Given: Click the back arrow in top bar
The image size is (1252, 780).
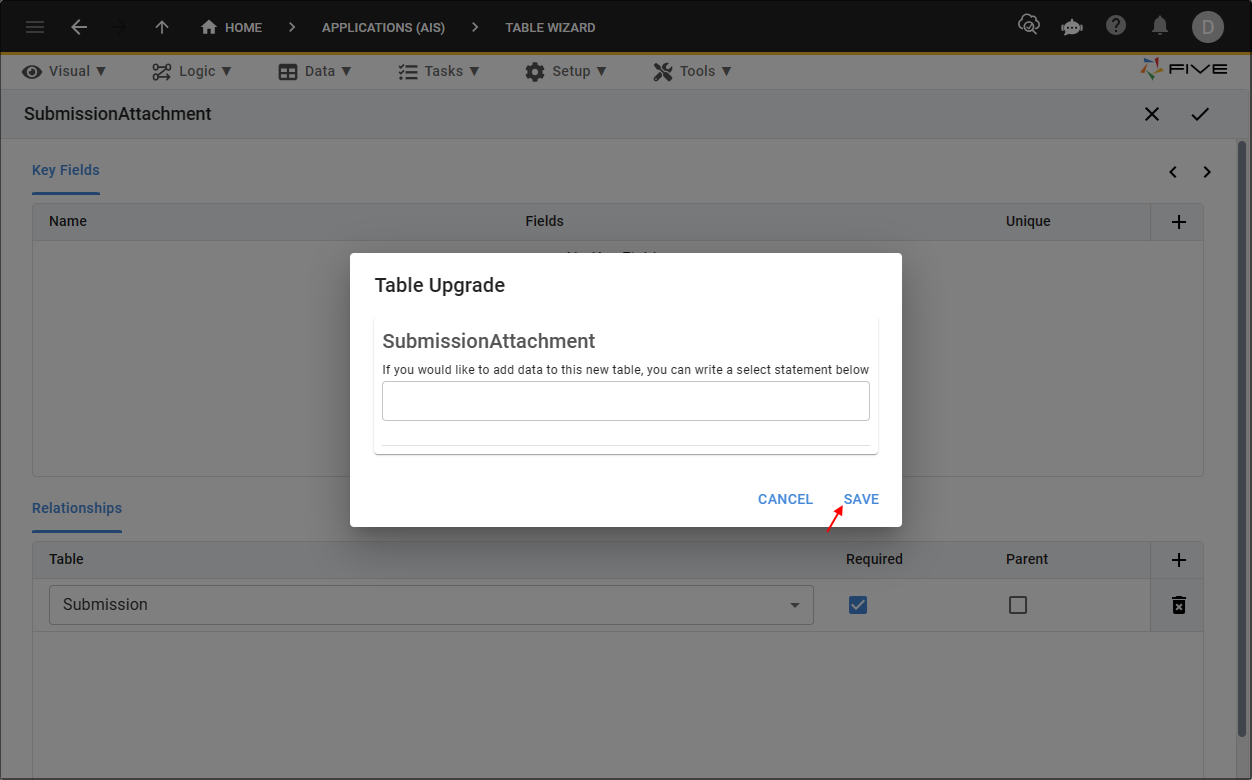Looking at the screenshot, I should tap(79, 27).
